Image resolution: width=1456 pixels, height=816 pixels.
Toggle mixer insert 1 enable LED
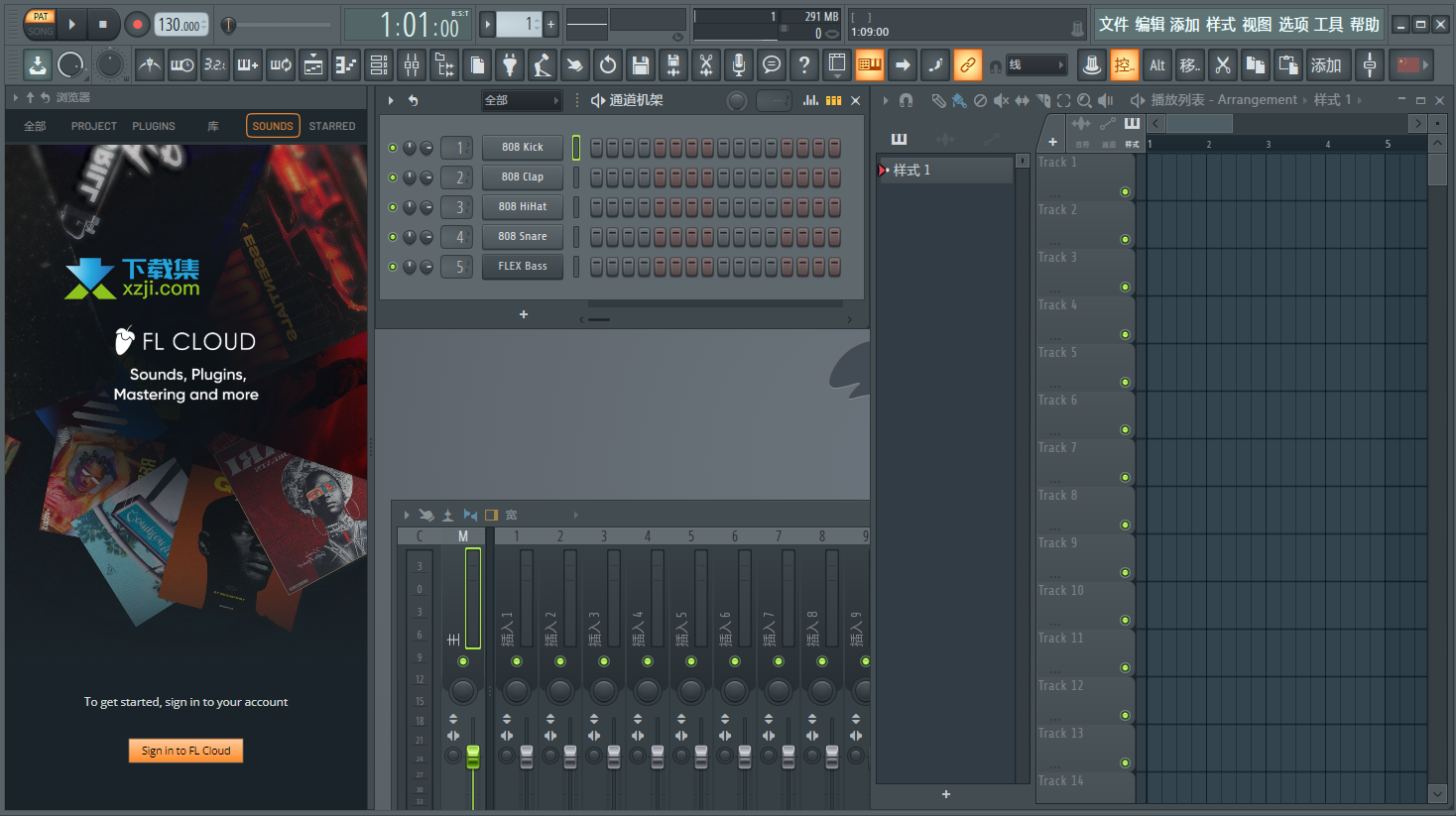(x=517, y=661)
